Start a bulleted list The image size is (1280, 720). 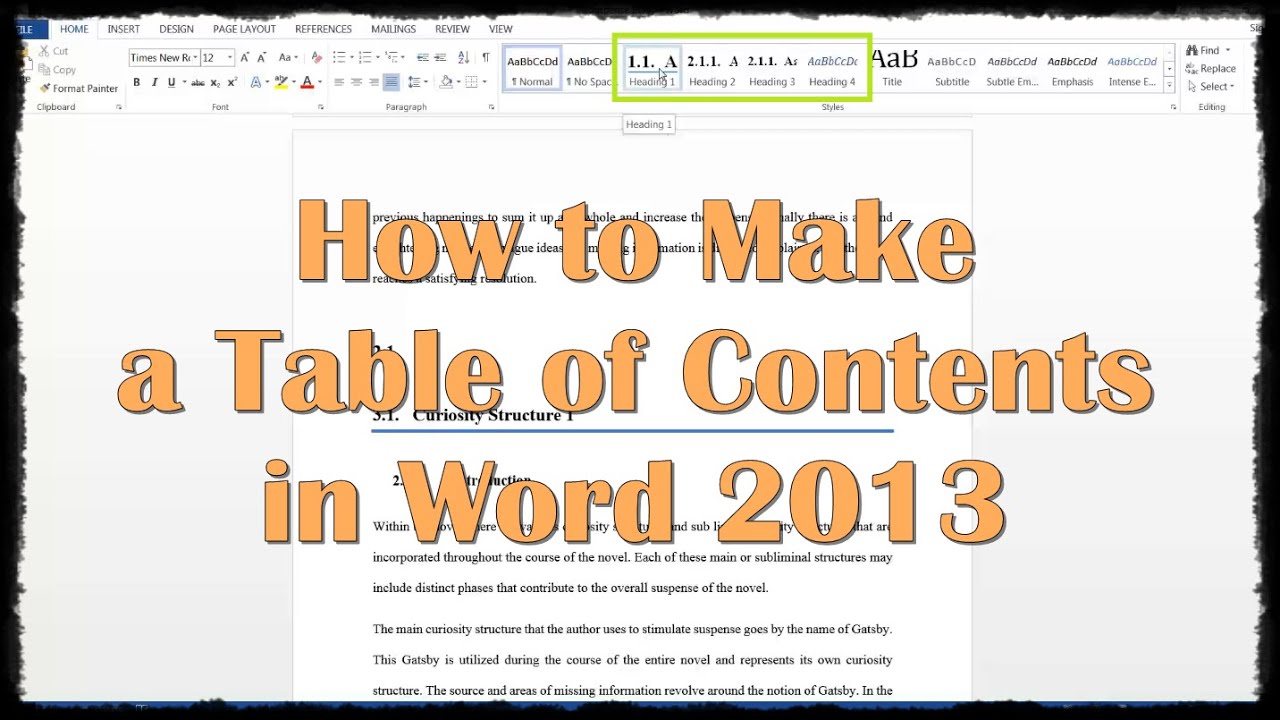[x=339, y=58]
